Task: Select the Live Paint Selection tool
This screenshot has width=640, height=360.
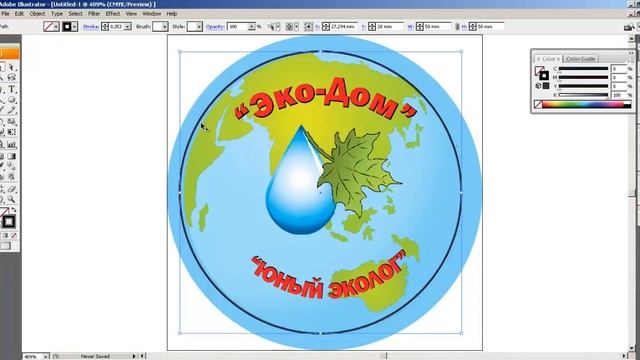Action: [x=11, y=177]
